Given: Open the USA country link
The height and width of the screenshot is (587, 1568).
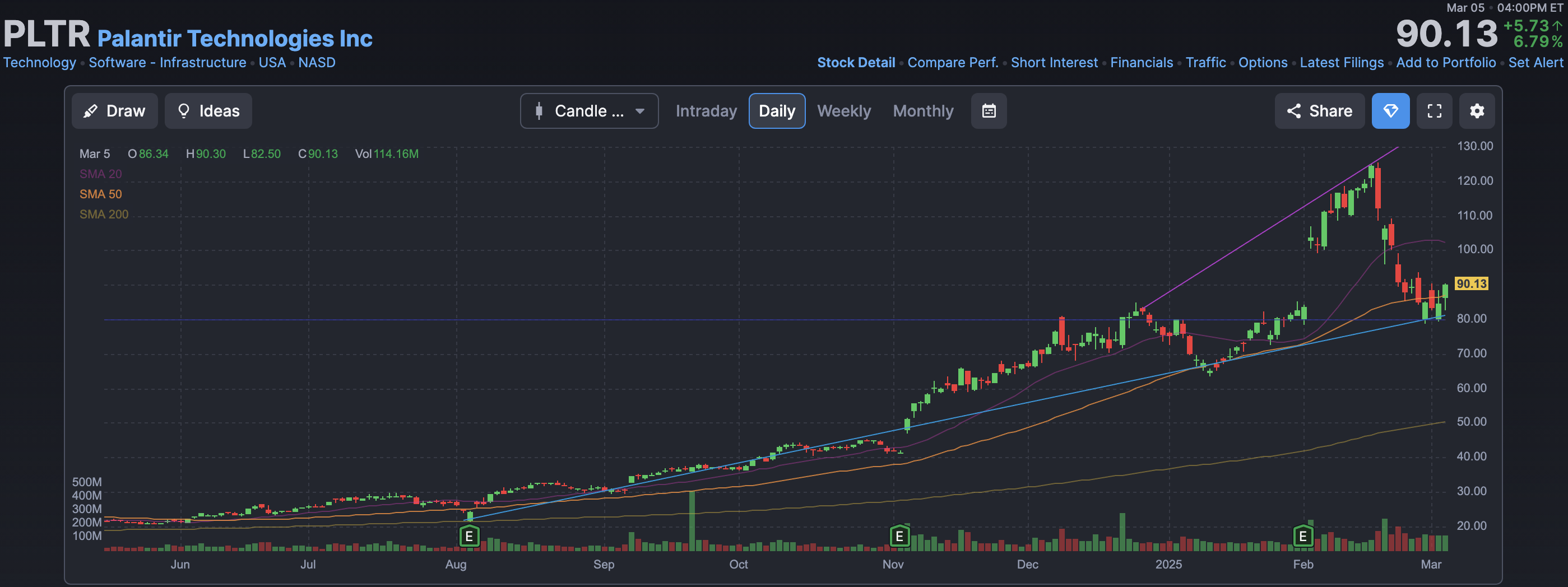Looking at the screenshot, I should (x=272, y=63).
